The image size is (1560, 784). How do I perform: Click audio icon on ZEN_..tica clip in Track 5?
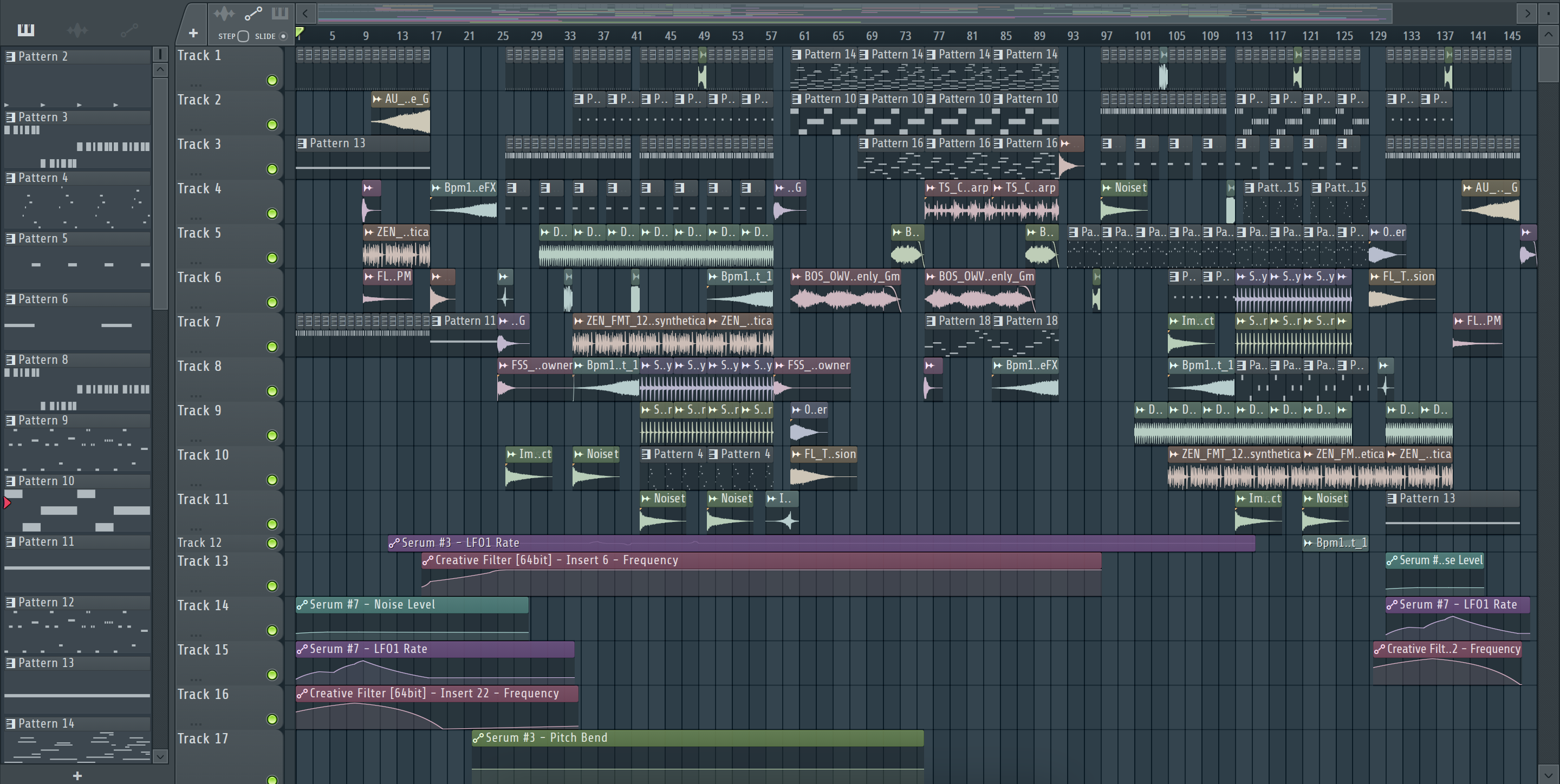click(369, 232)
